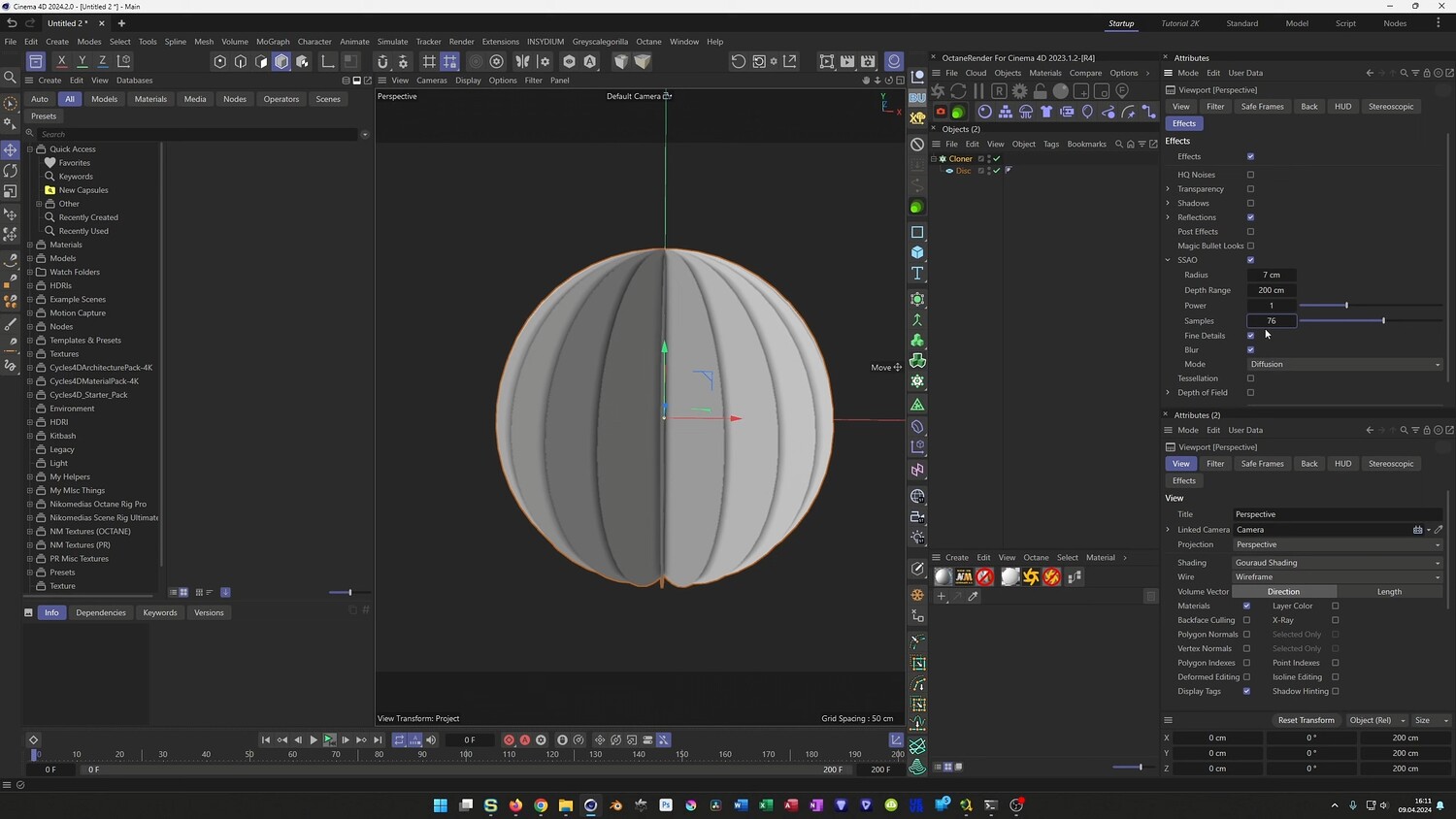Click the record keyframe red button
1456x819 pixels.
pyautogui.click(x=509, y=740)
